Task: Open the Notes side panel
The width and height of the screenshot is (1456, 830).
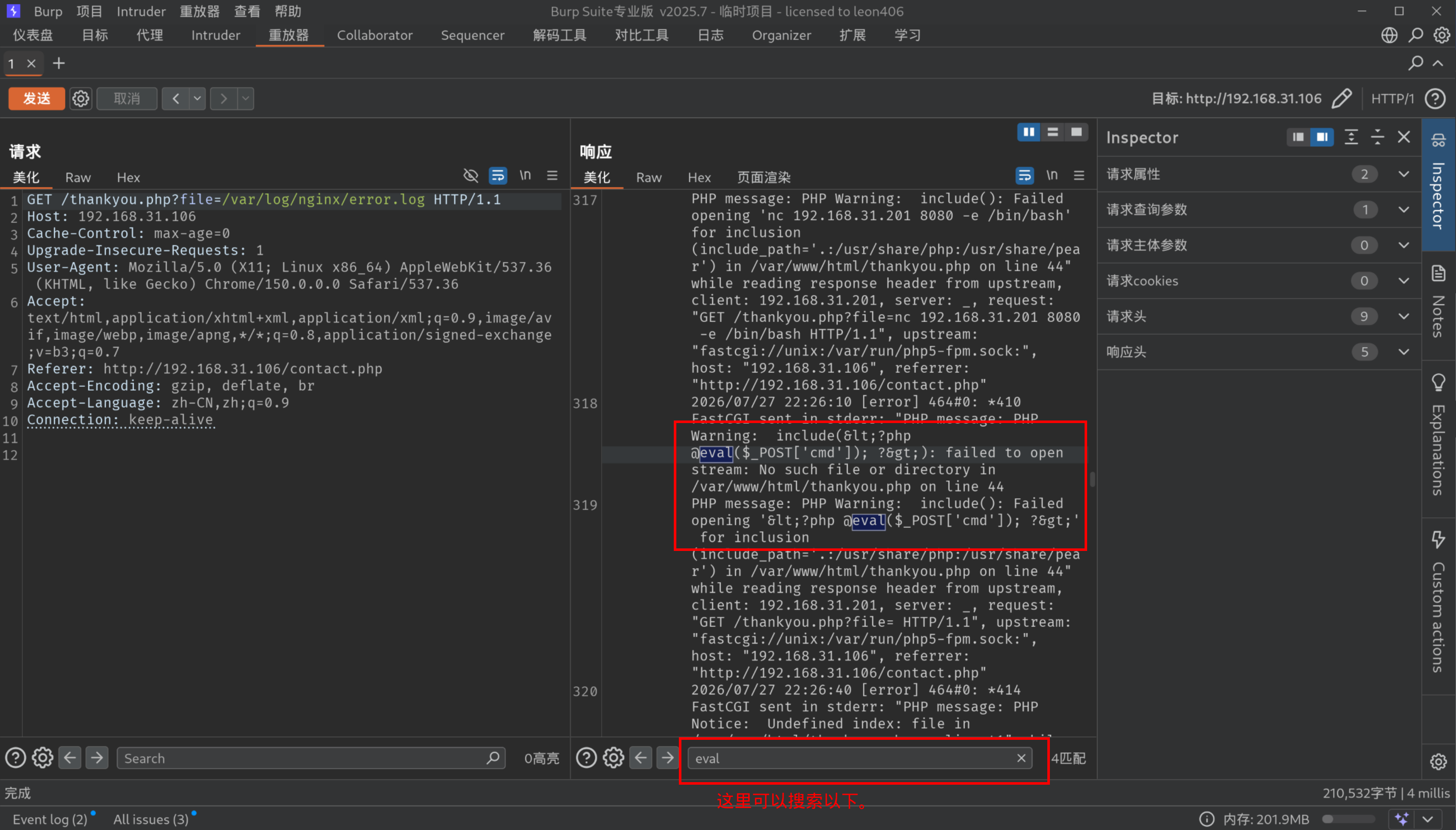Action: point(1438,302)
